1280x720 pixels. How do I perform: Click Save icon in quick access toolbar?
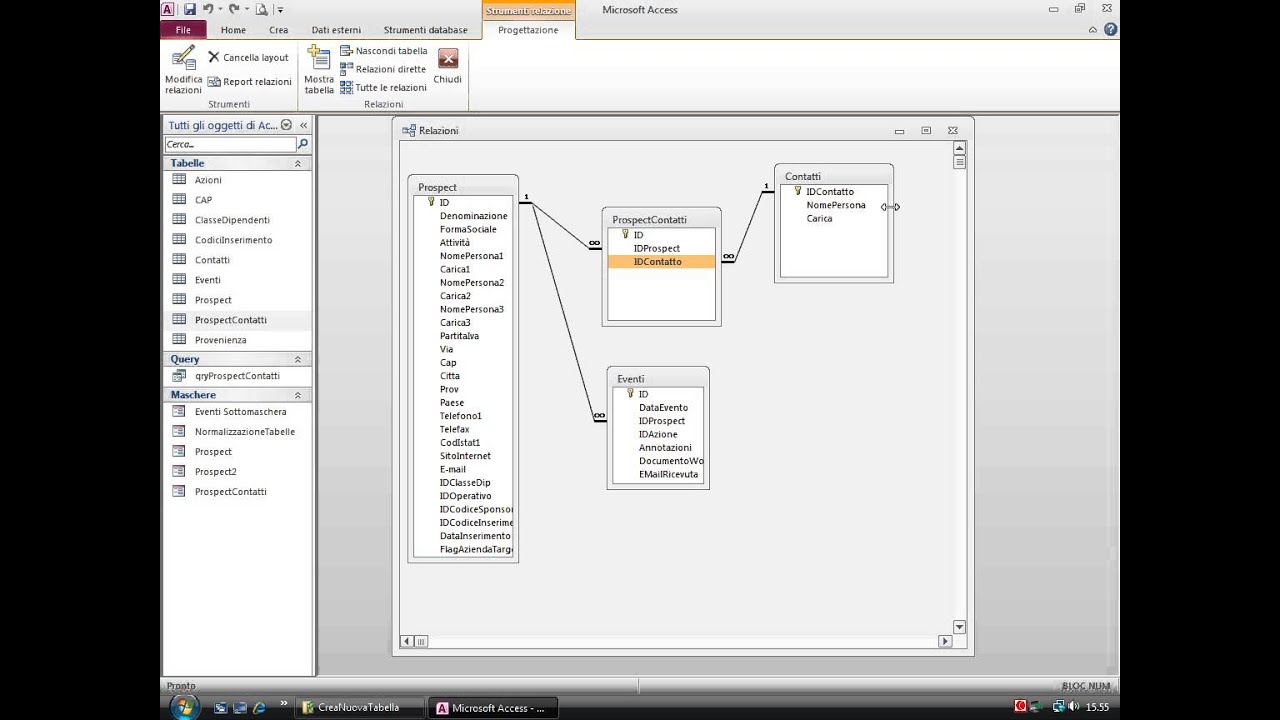pyautogui.click(x=189, y=9)
